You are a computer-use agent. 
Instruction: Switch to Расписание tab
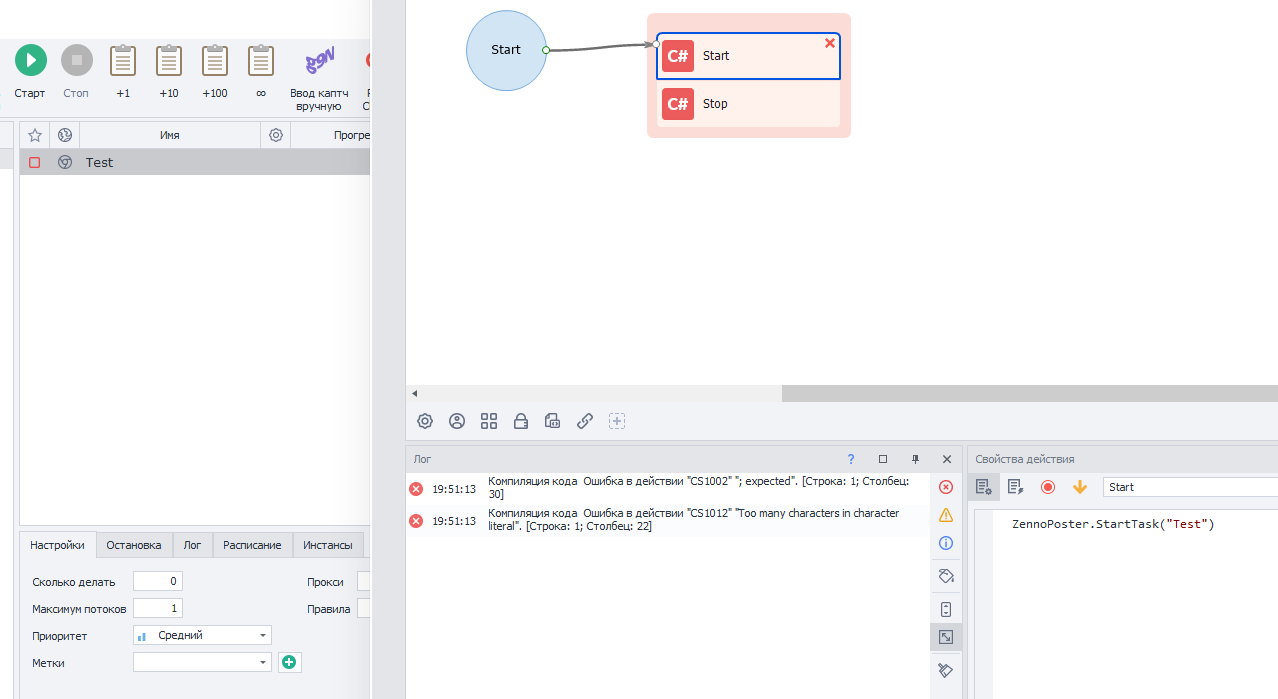[252, 545]
